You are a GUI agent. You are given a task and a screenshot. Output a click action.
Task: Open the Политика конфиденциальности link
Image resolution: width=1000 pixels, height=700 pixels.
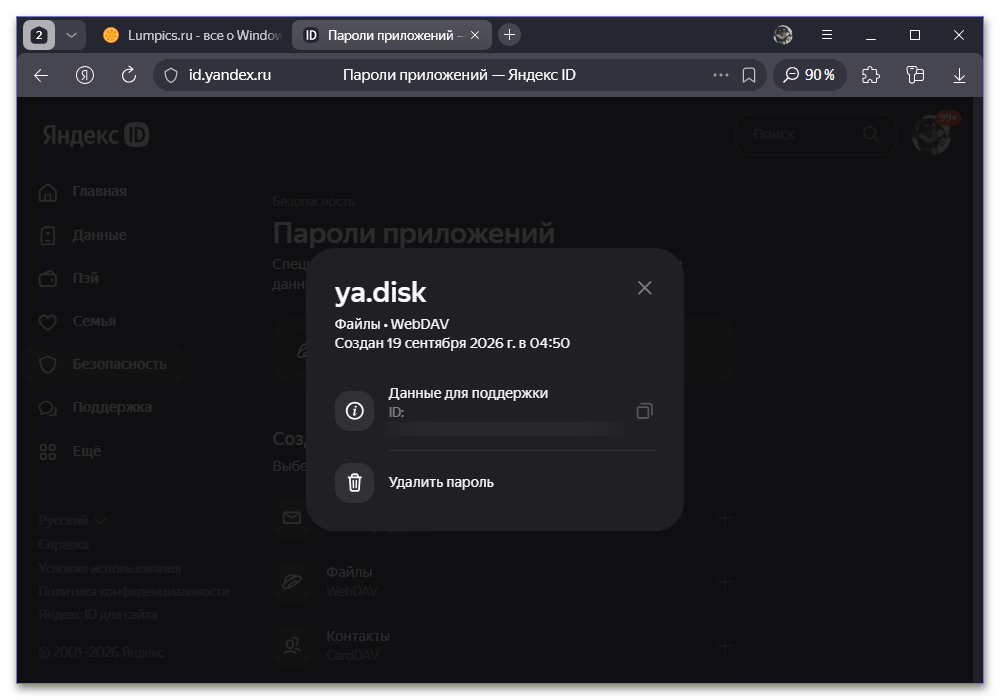tap(134, 592)
